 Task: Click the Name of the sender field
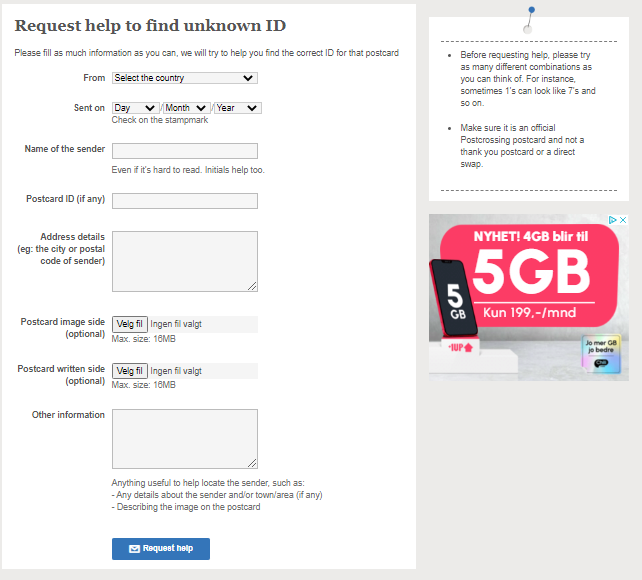coord(185,151)
